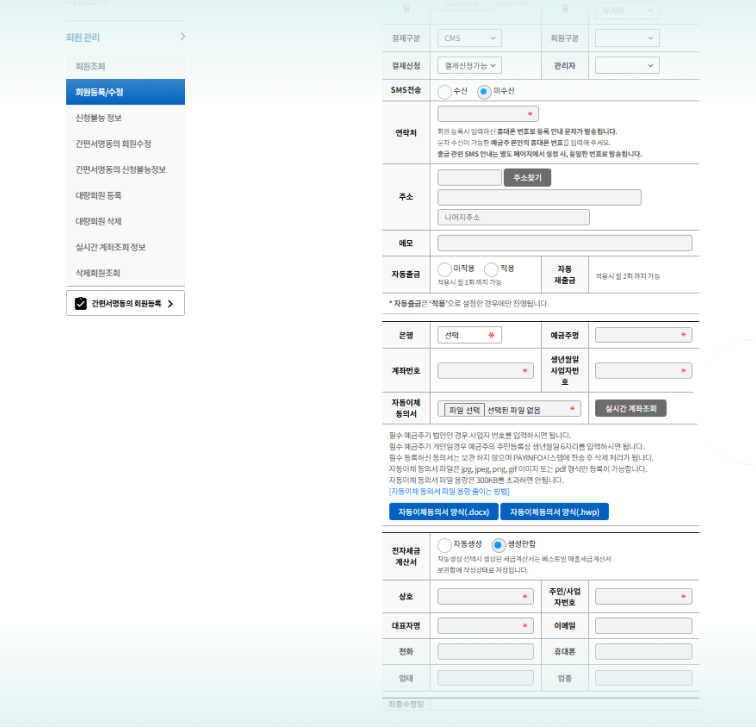This screenshot has width=756, height=727.
Task: Focus the 대표자명 input field
Action: (486, 626)
